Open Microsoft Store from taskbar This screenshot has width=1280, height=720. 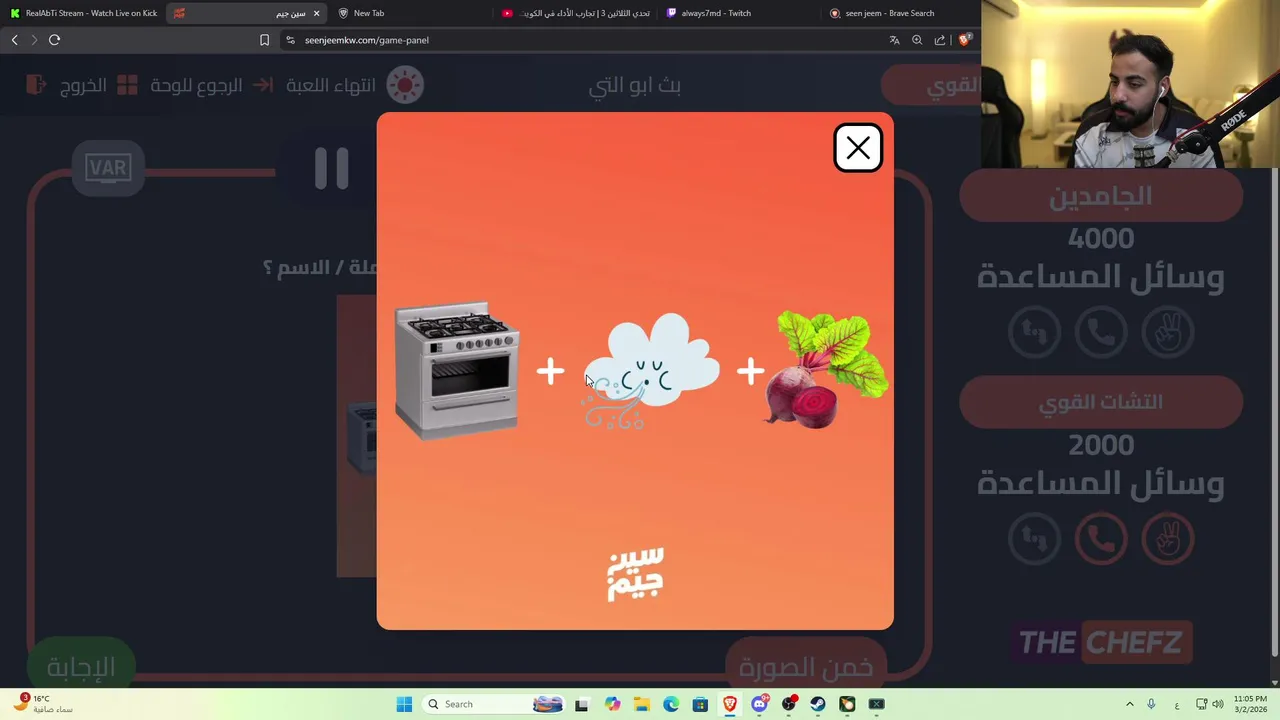pyautogui.click(x=700, y=704)
